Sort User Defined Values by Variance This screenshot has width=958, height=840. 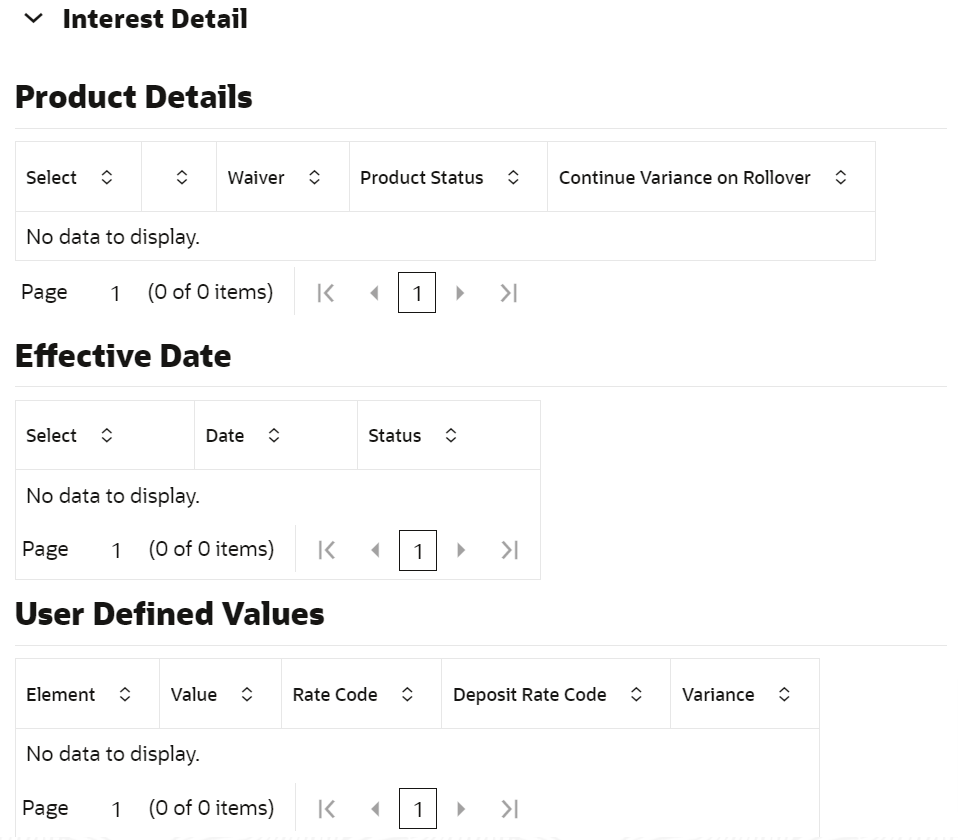pos(784,694)
